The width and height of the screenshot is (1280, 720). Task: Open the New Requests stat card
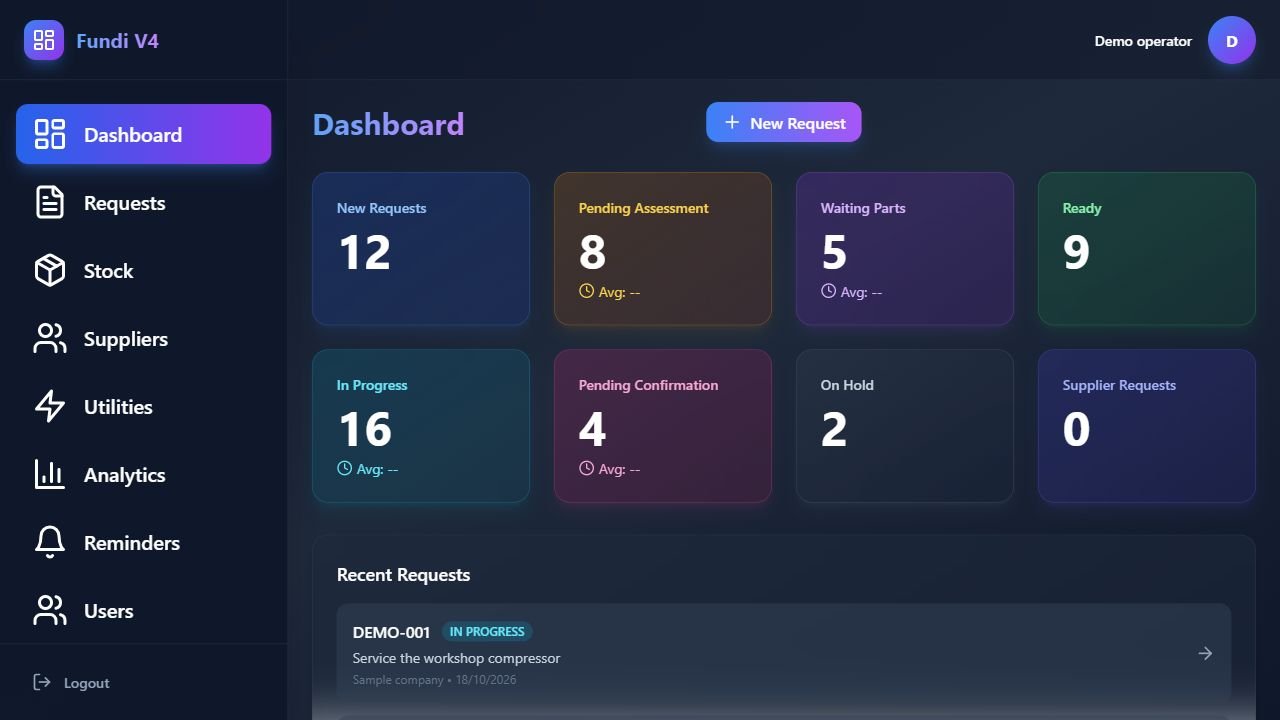click(421, 249)
